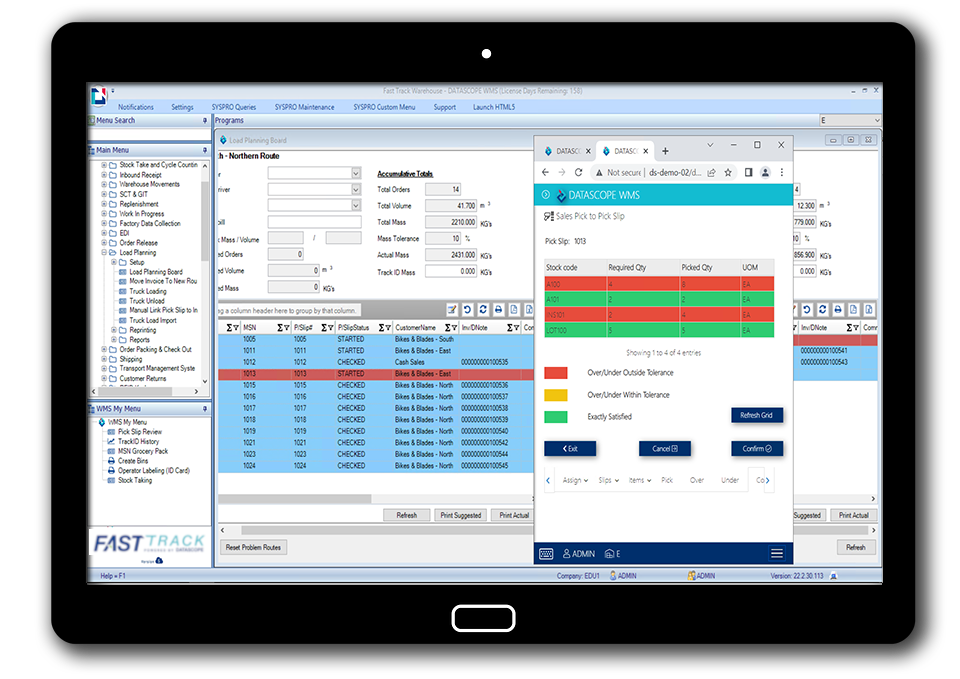Open the browser three-dot menu
Viewport: 960px width, 679px height.
782,172
